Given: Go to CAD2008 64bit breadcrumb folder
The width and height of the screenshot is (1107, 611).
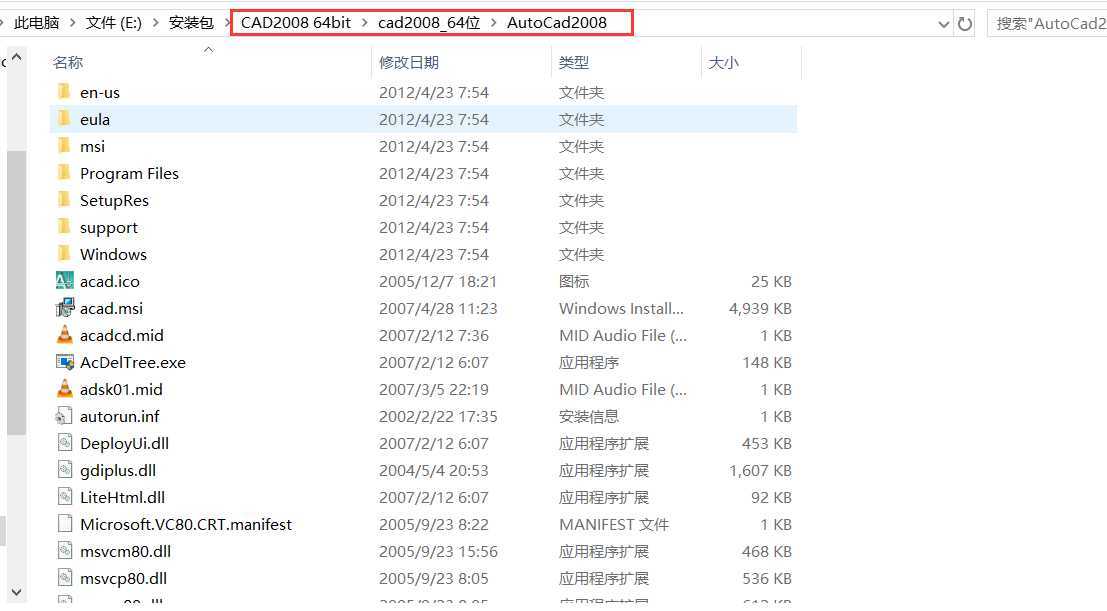Looking at the screenshot, I should coord(296,23).
